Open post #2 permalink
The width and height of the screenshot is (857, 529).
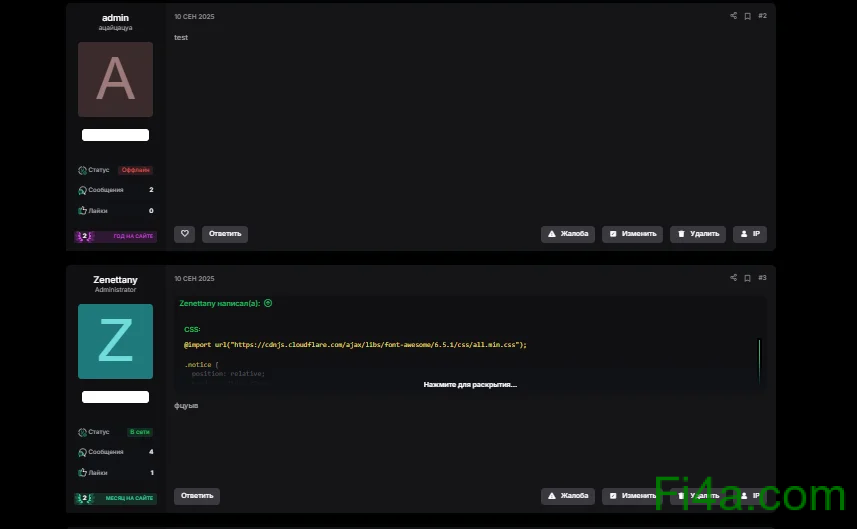point(762,16)
